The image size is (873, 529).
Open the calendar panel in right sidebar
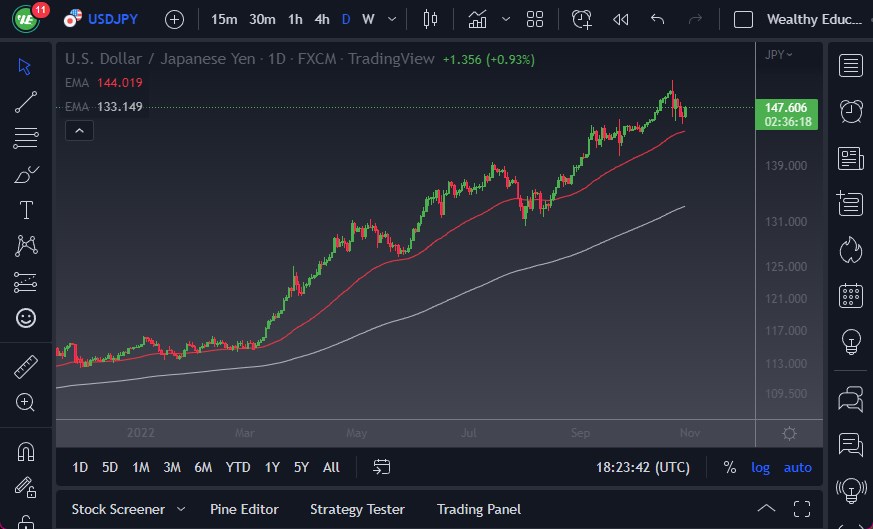(x=851, y=295)
